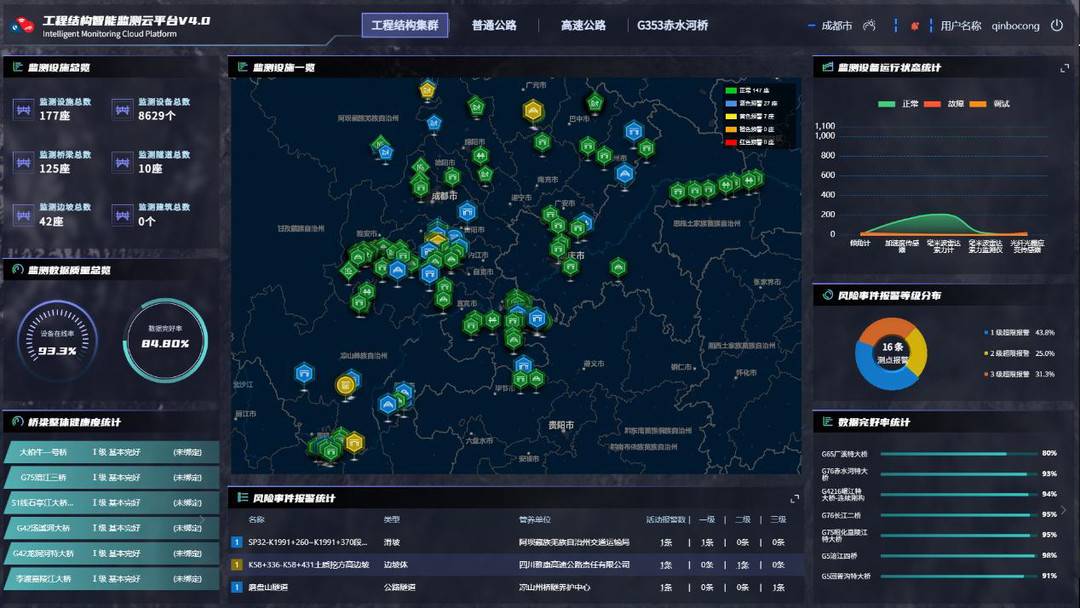1080x608 pixels.
Task: Expand the 风险事件报警统计 table fullscreen
Action: 795,498
